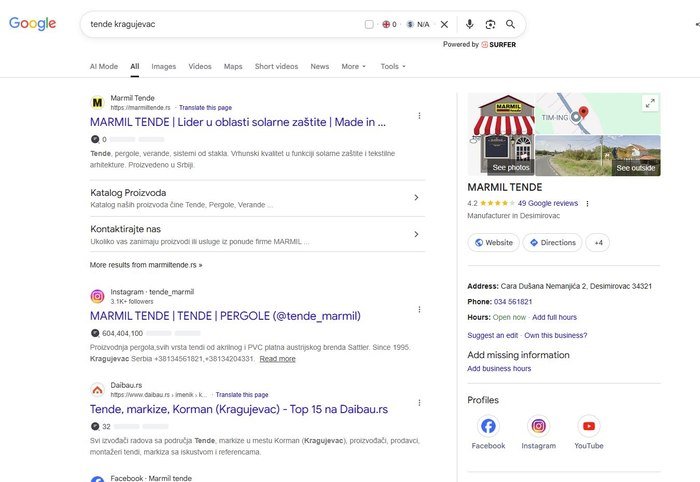Click the dollar N/A Surfer indicator
This screenshot has width=700, height=482.
(418, 24)
